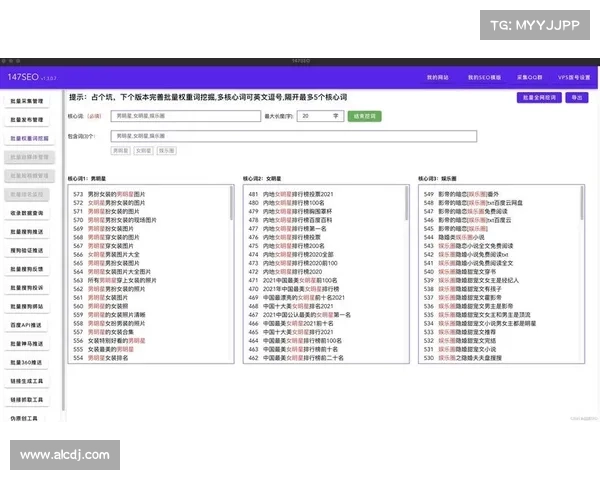Click the 批量全网挖词 button

coord(538,98)
